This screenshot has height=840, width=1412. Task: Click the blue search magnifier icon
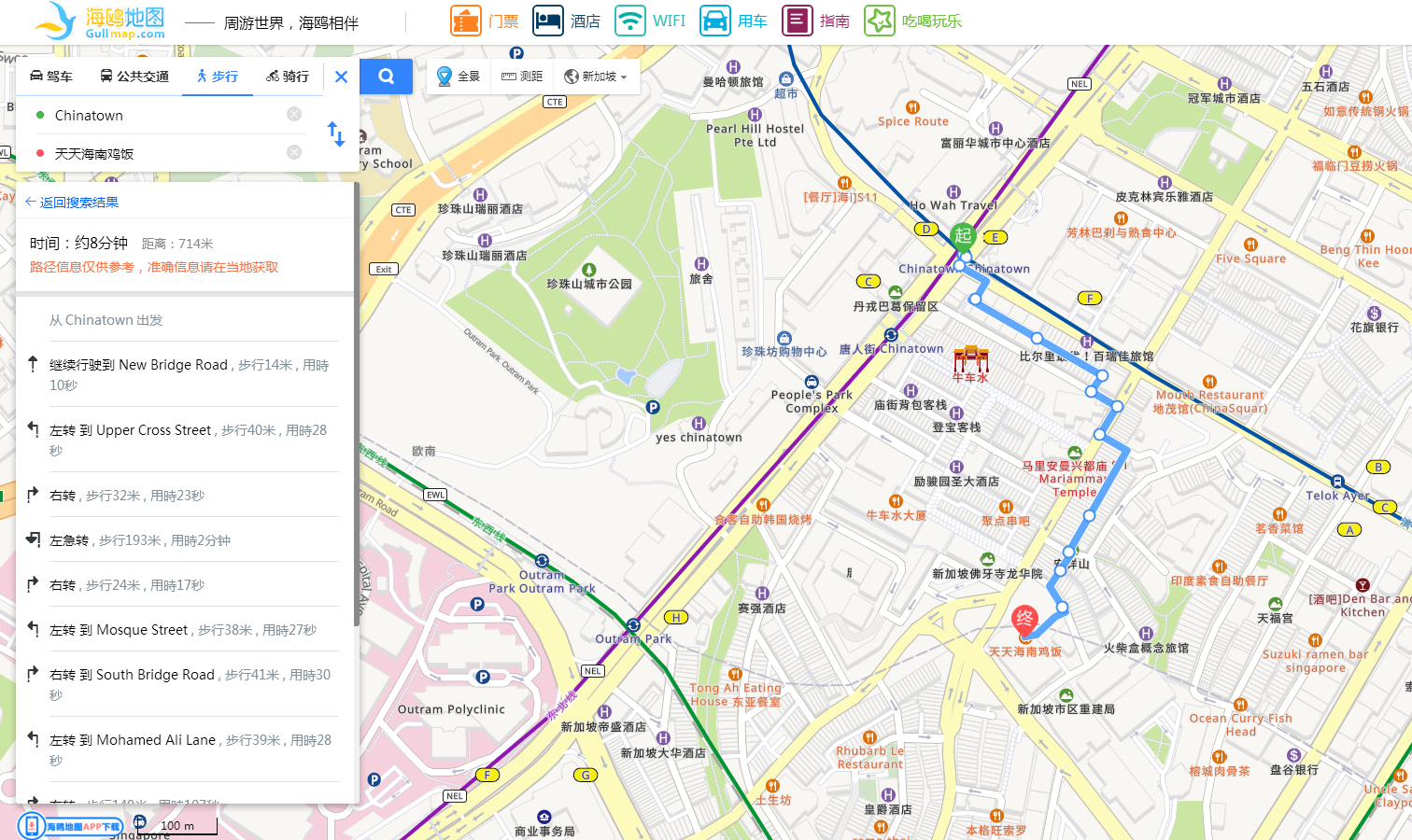tap(386, 77)
